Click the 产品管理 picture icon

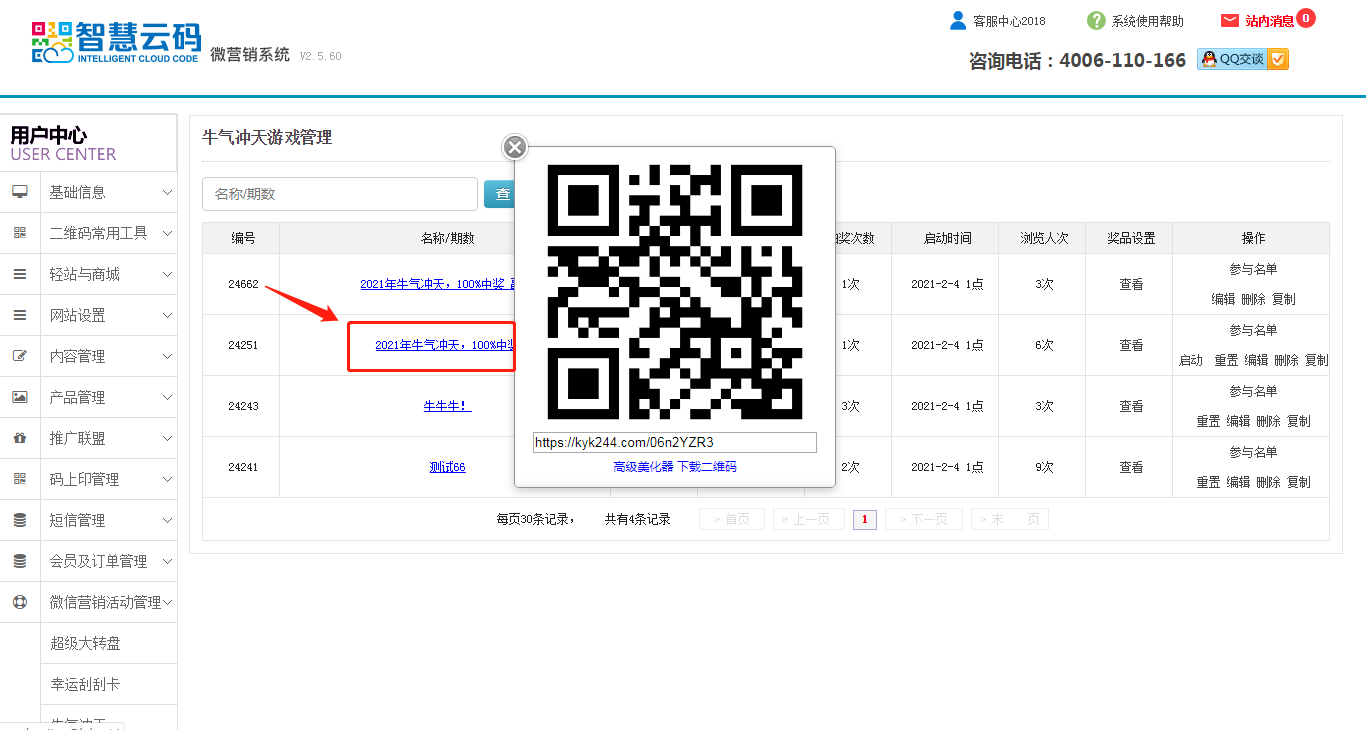coord(20,397)
